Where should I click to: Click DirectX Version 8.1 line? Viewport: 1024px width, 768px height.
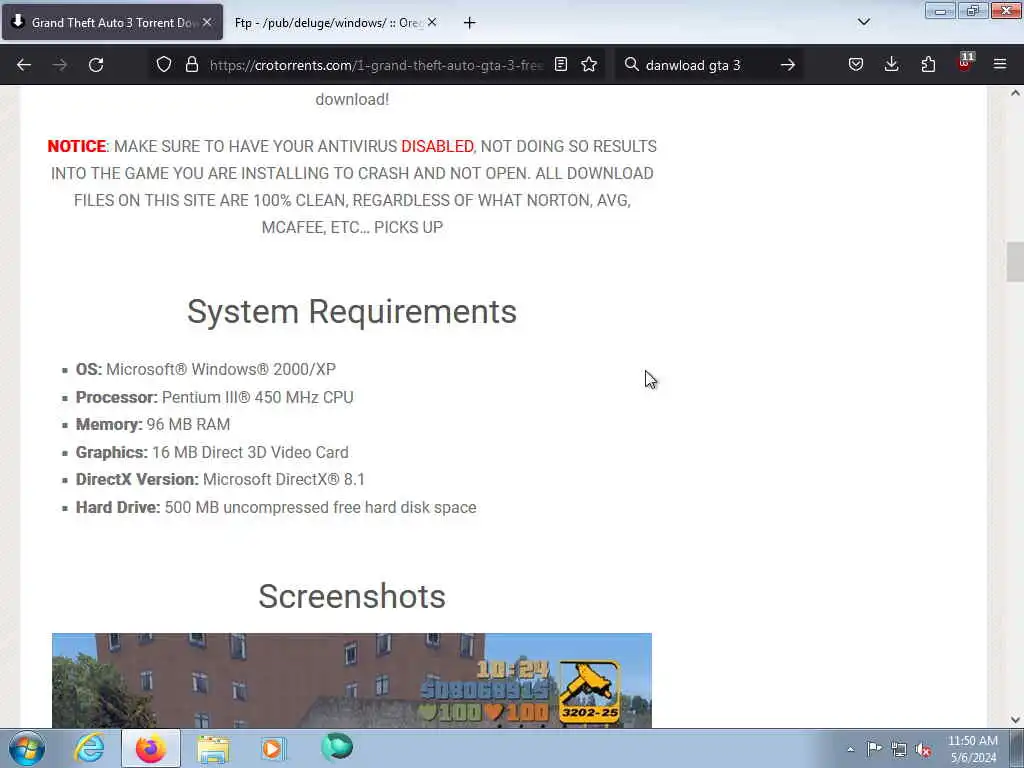click(x=220, y=479)
